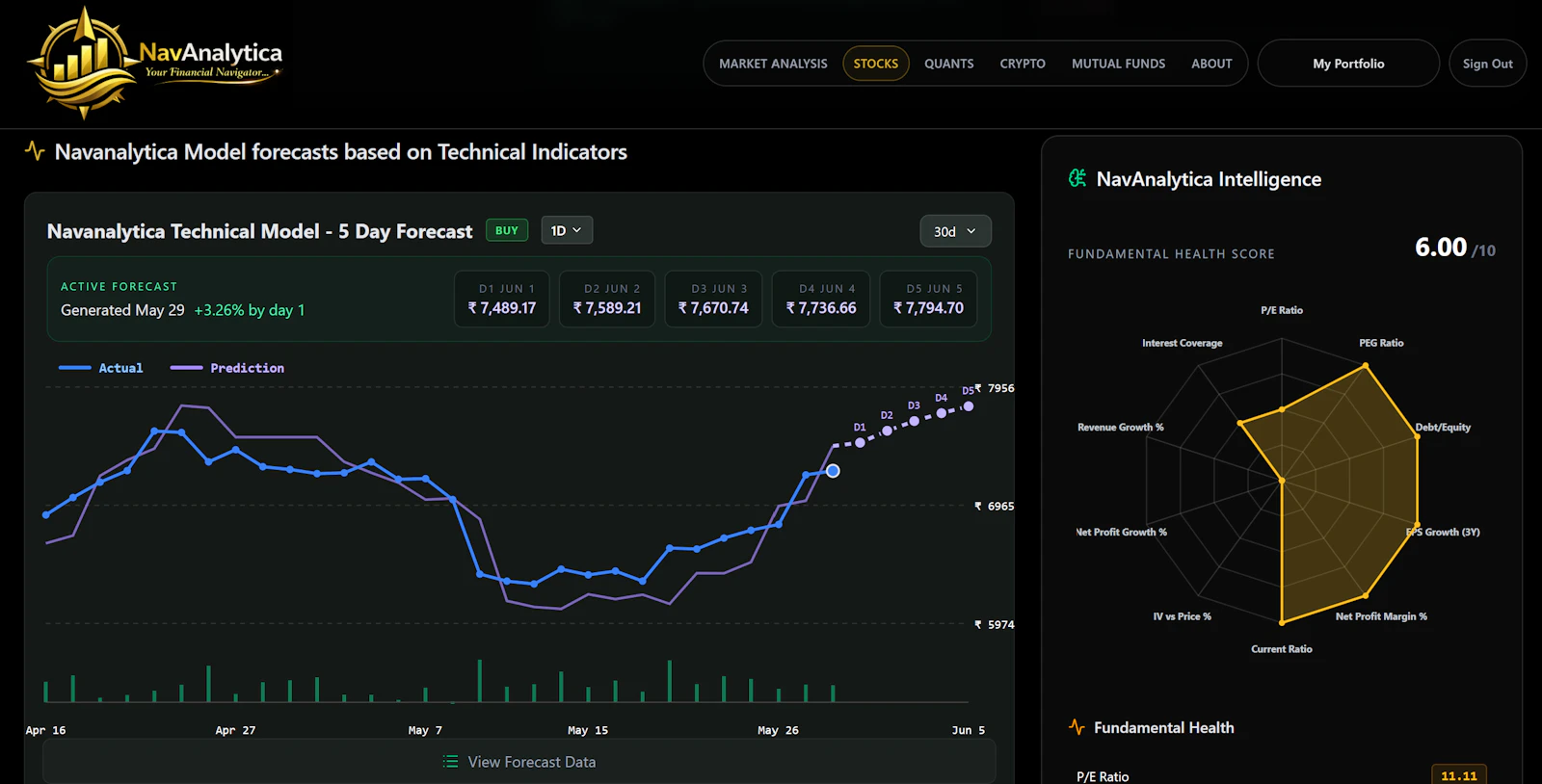Click the P/E Ratio label atop radar

point(1282,310)
